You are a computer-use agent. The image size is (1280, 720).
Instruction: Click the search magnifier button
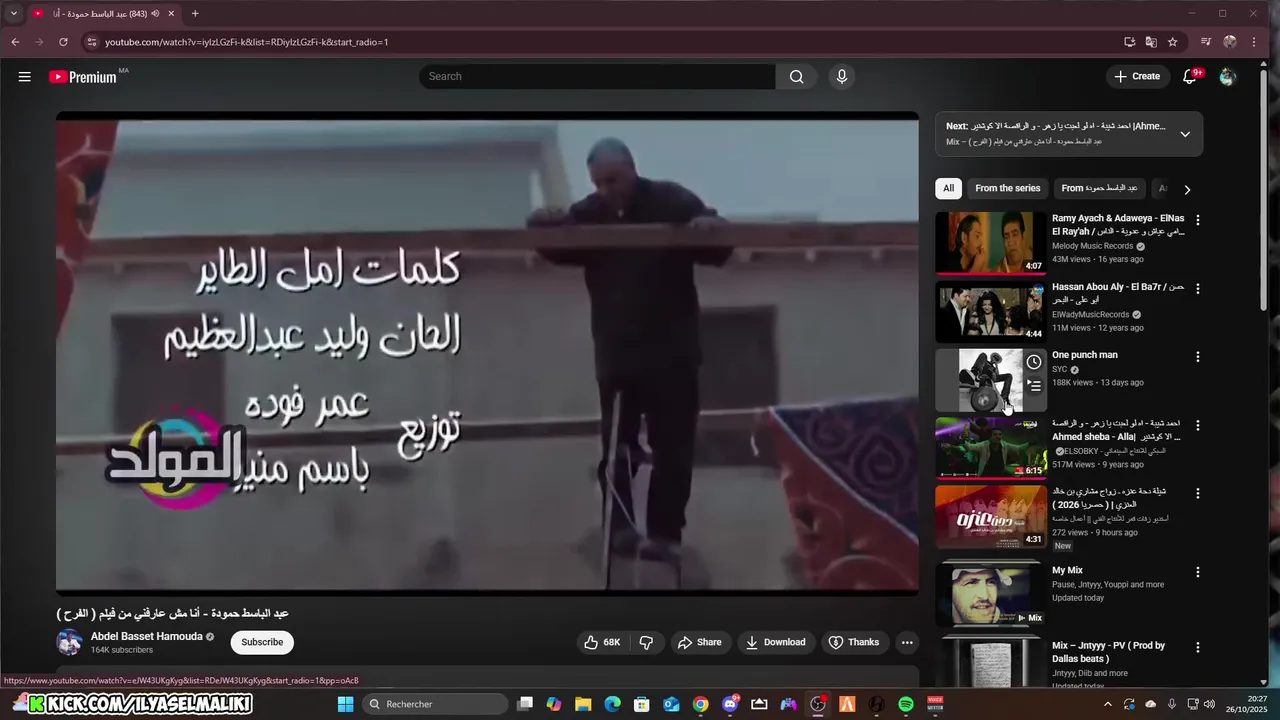[796, 76]
